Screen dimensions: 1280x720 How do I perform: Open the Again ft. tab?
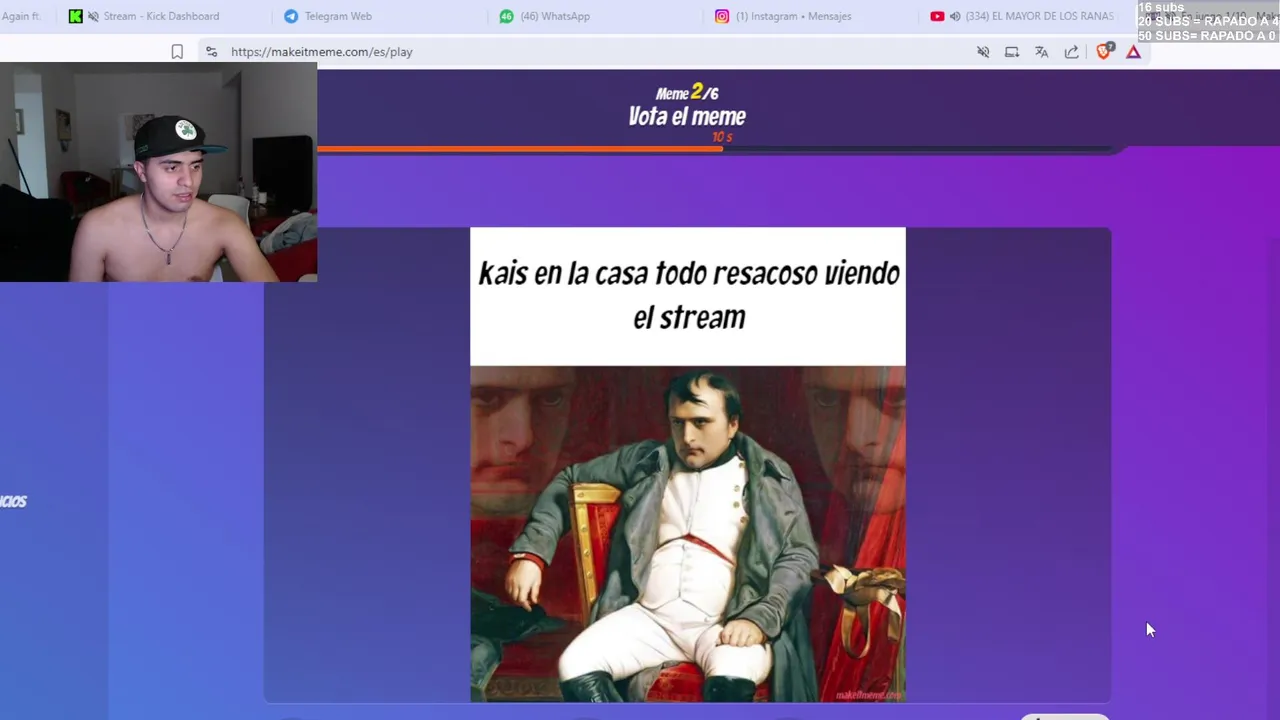click(21, 16)
